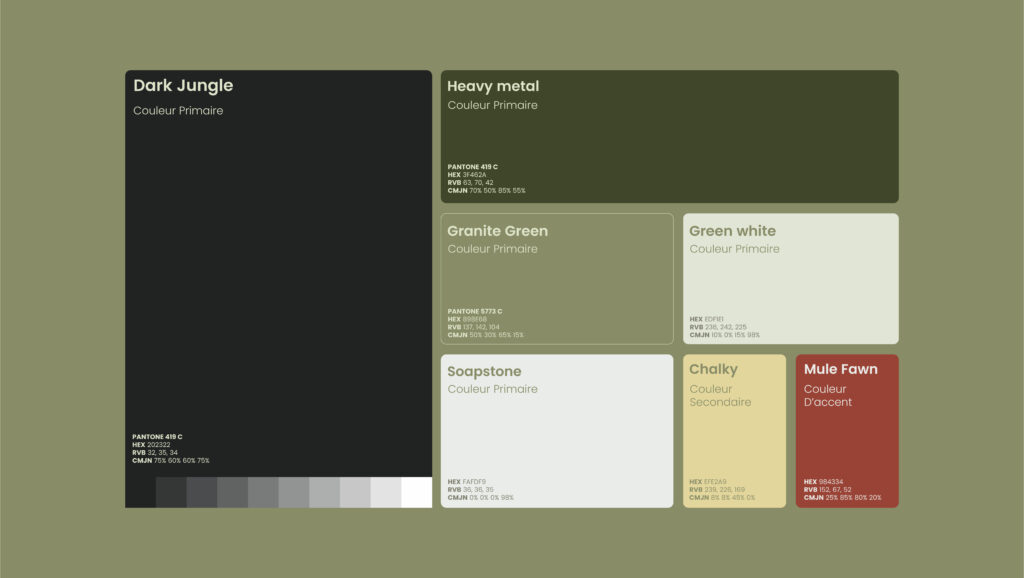Click Couleur D'accent label on Mule Fawn
The width and height of the screenshot is (1024, 578).
click(x=828, y=396)
